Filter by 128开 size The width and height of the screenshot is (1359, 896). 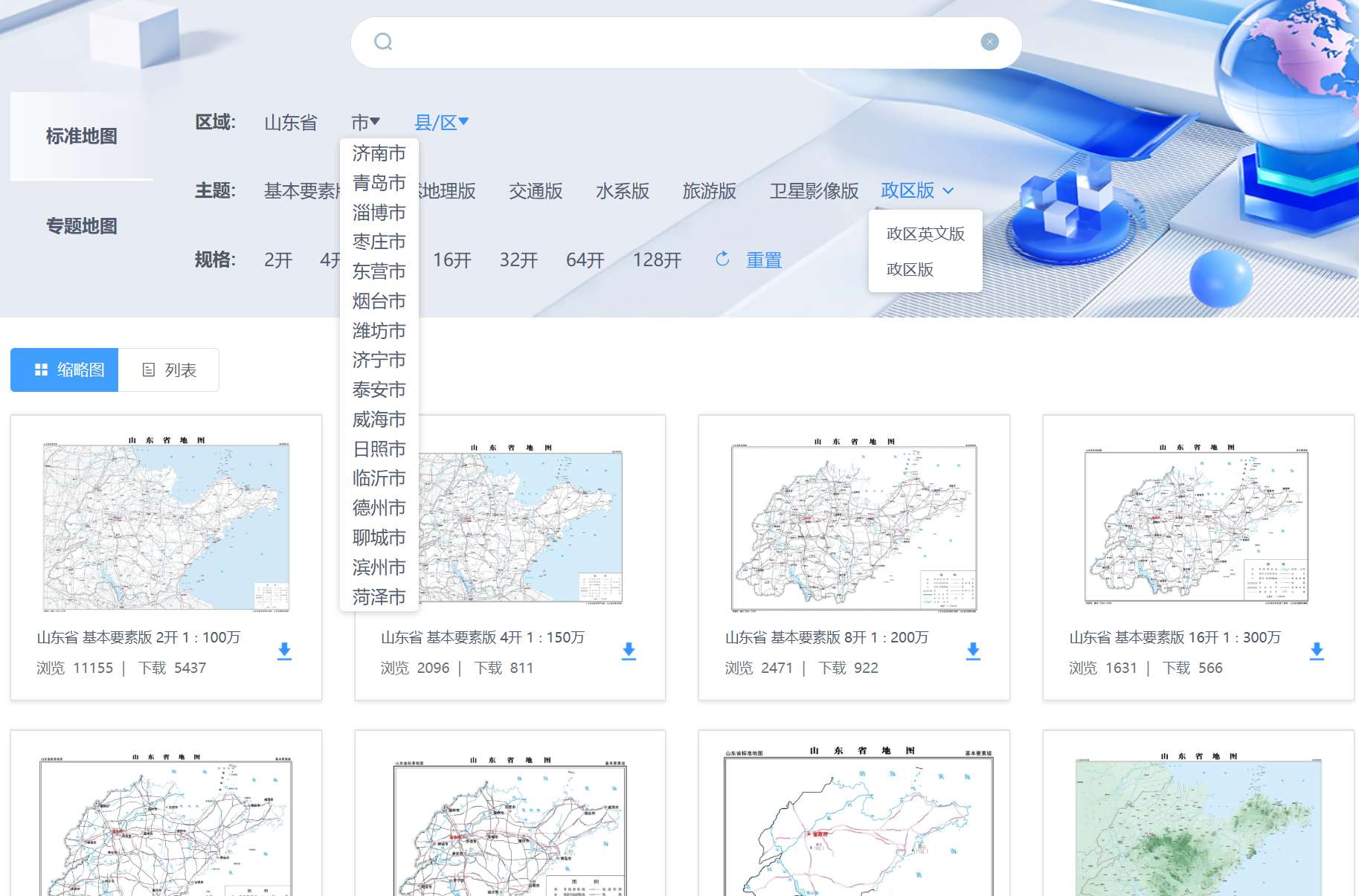click(657, 260)
